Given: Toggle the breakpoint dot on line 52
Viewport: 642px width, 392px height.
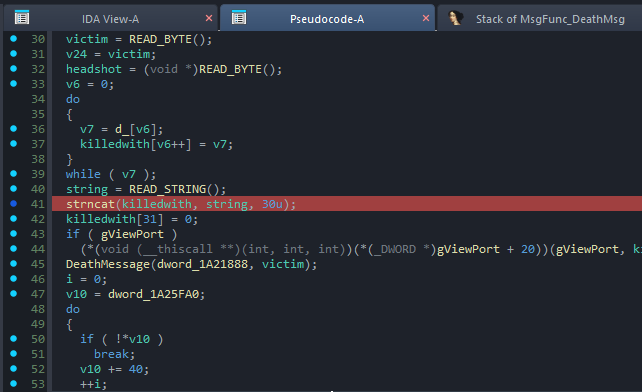Looking at the screenshot, I should (x=14, y=369).
